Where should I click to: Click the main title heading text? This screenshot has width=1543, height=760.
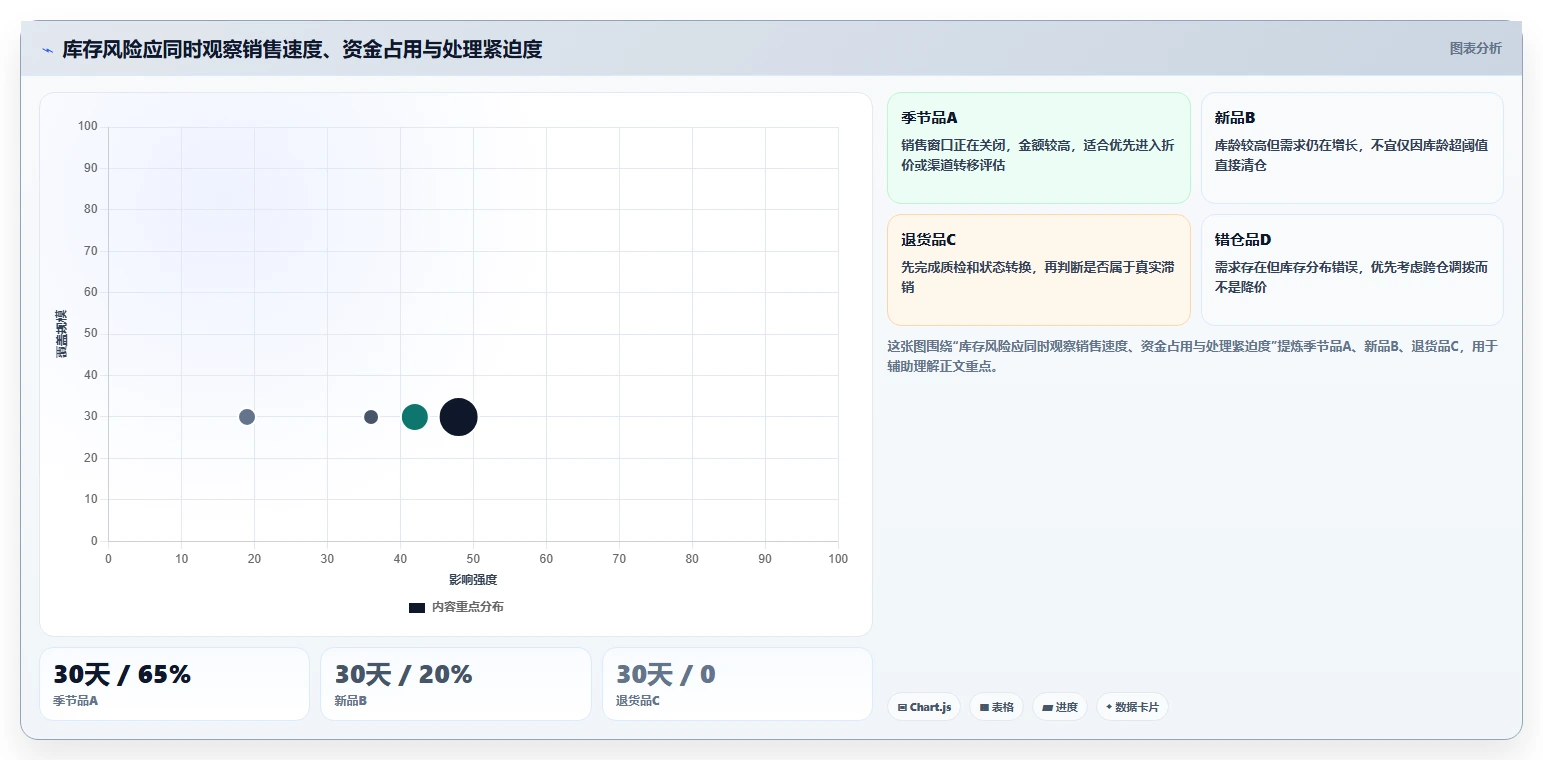pos(302,49)
